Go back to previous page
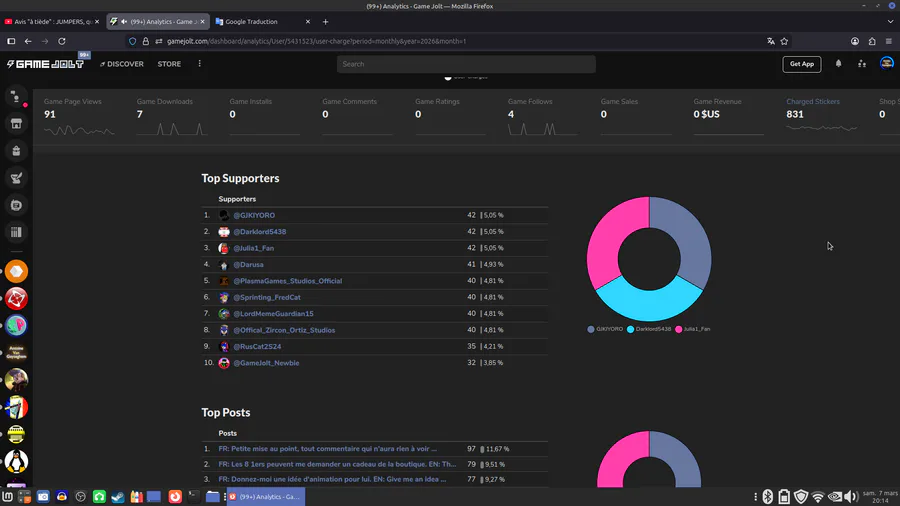Image resolution: width=900 pixels, height=506 pixels. coord(28,41)
